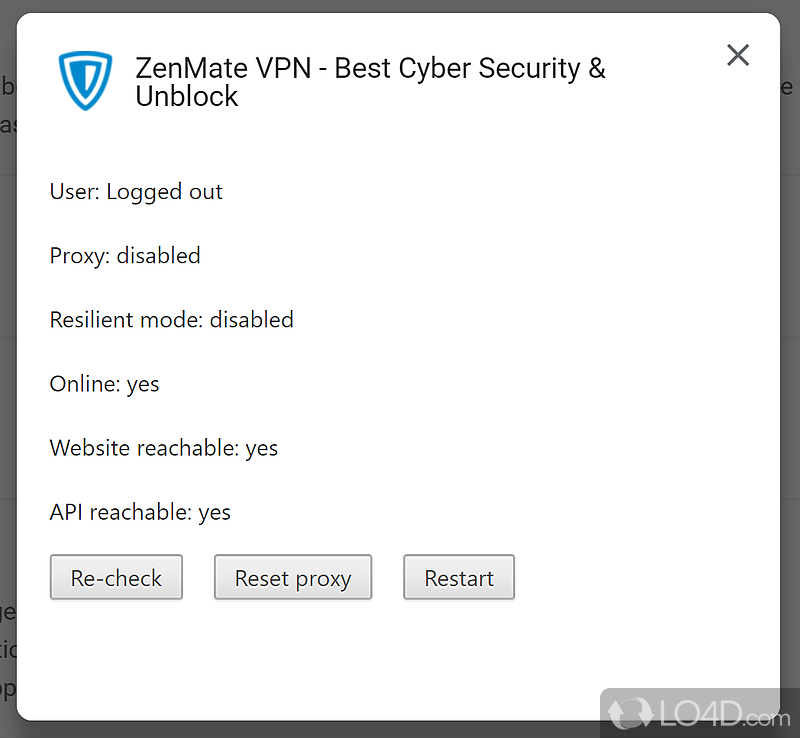Click the LO4D globe watermark icon
The height and width of the screenshot is (738, 800).
(630, 711)
